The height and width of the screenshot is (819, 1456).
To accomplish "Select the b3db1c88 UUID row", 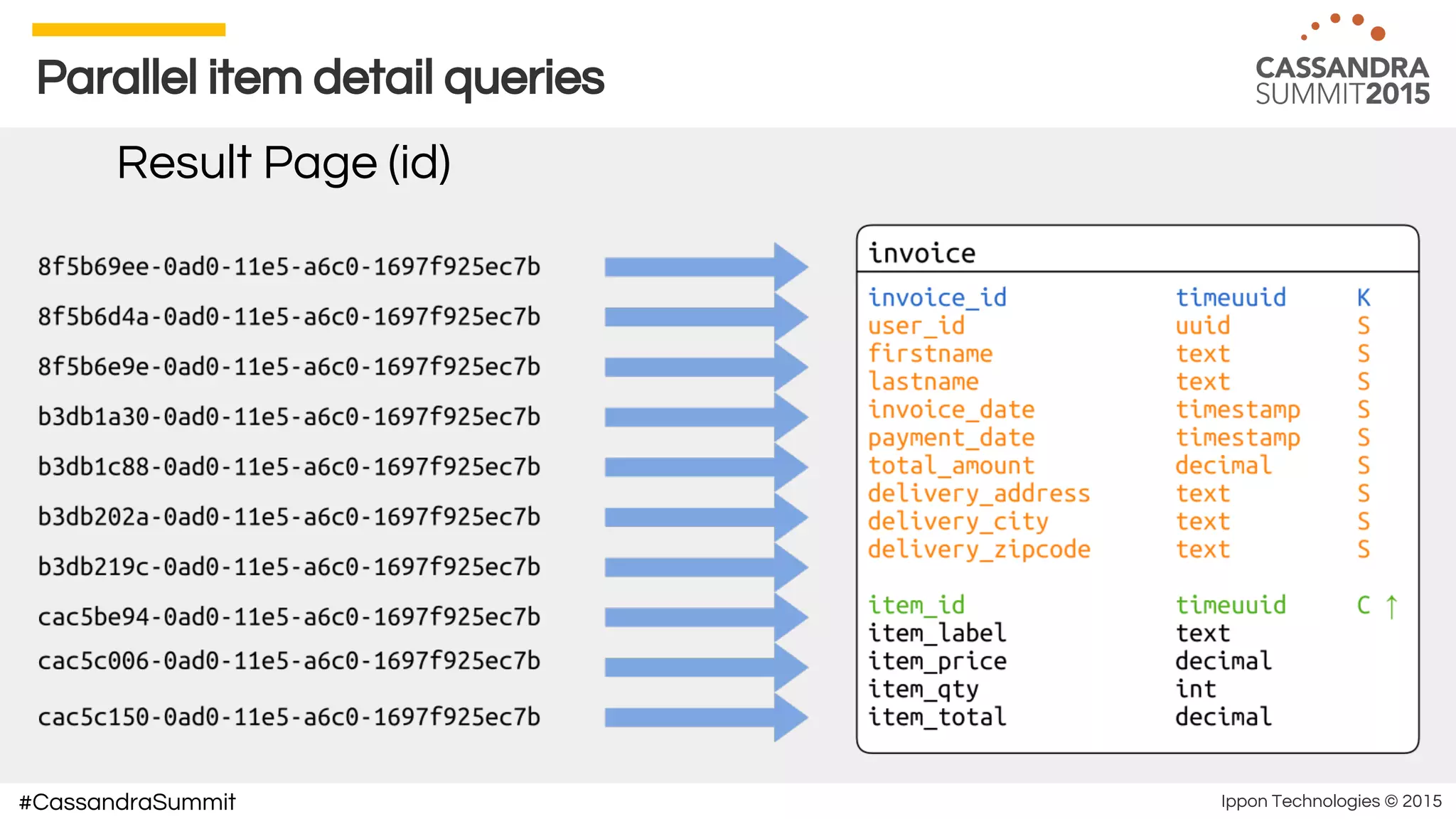I will [x=289, y=467].
